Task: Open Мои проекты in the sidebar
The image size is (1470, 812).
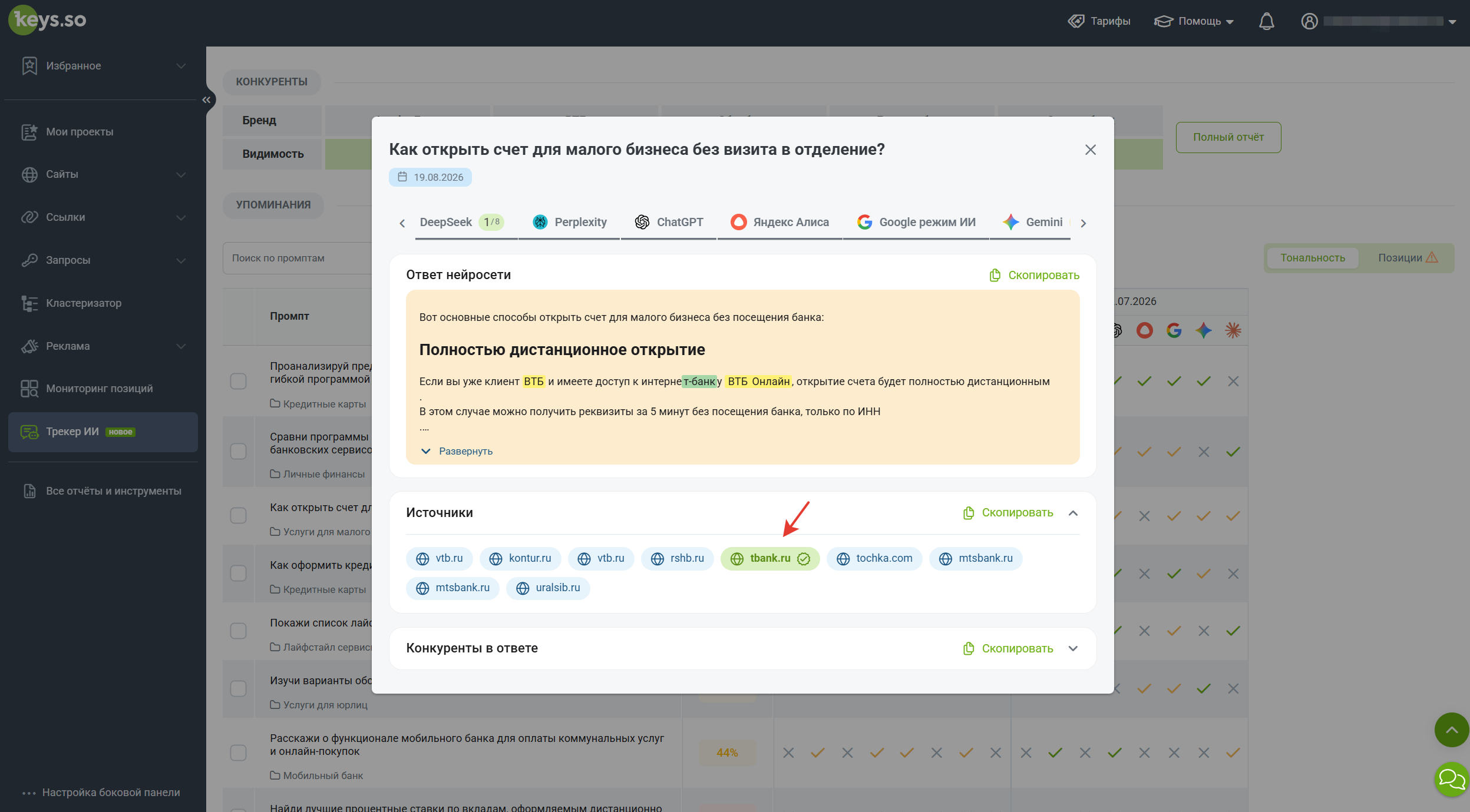Action: 103,132
